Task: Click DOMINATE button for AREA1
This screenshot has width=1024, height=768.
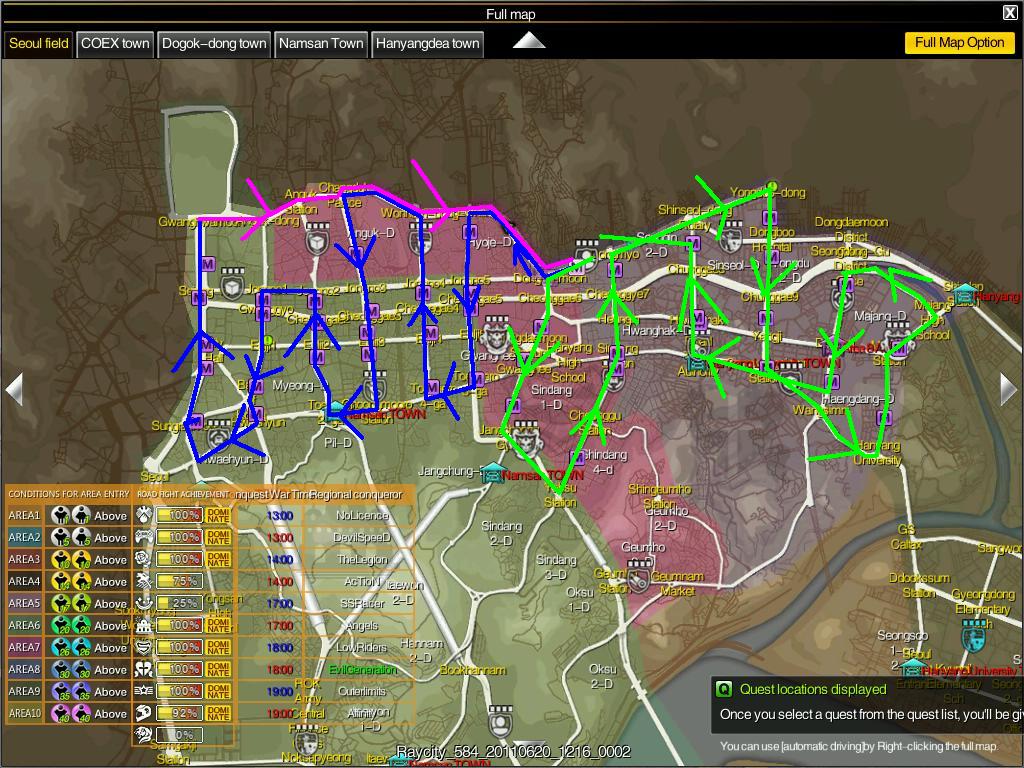Action: [218, 515]
